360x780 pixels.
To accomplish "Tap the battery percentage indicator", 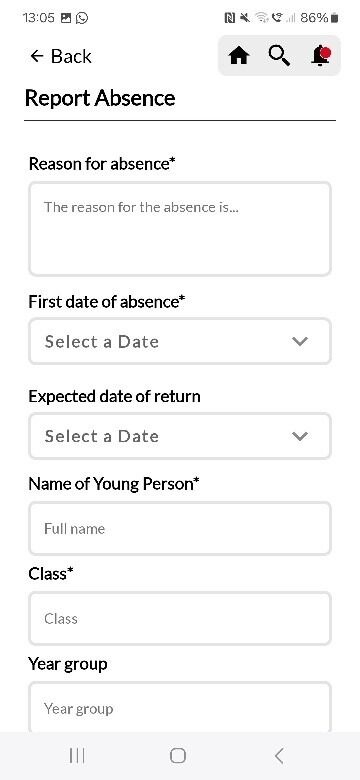I will [314, 18].
